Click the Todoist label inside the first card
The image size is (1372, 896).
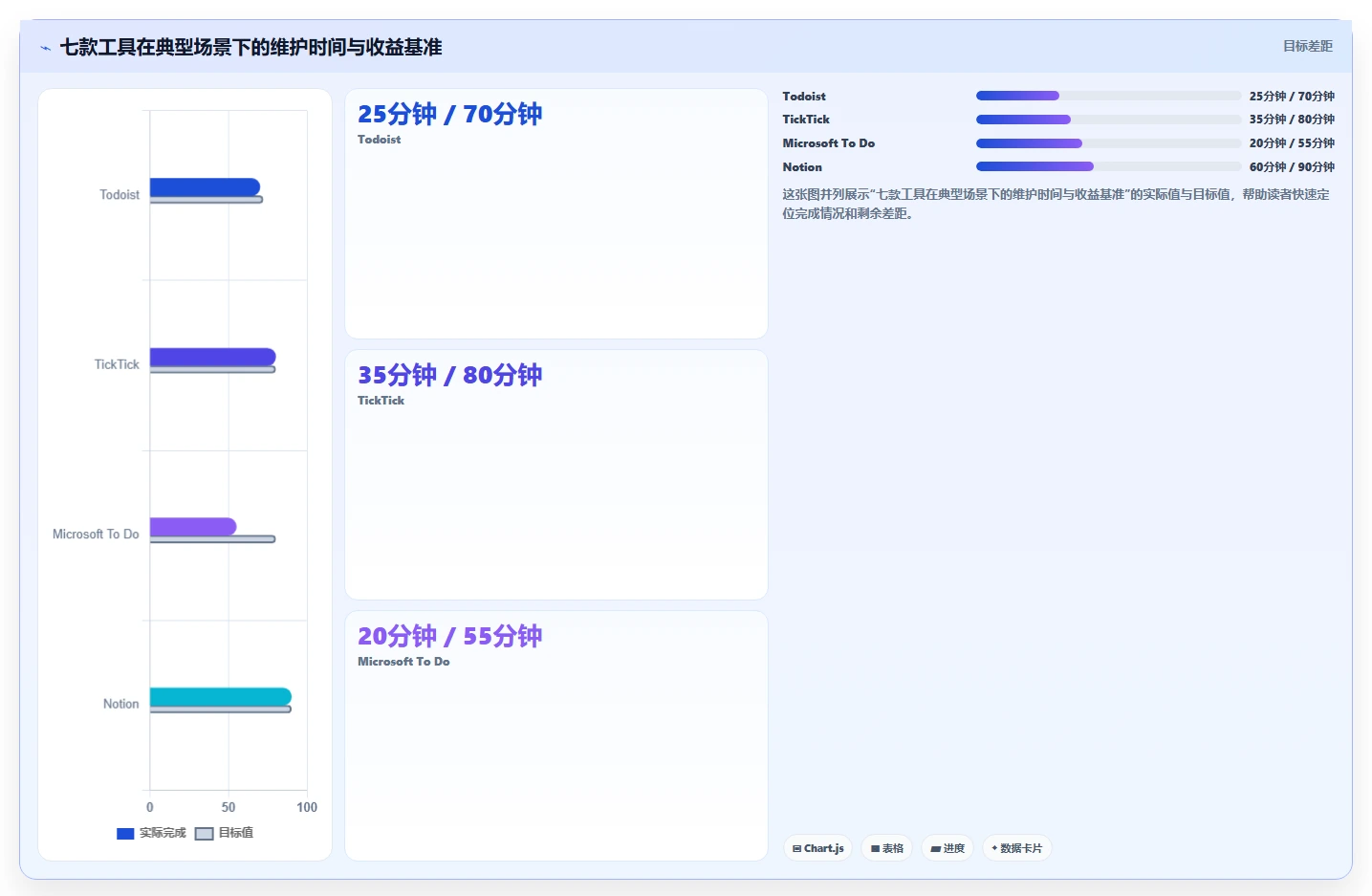[x=380, y=140]
